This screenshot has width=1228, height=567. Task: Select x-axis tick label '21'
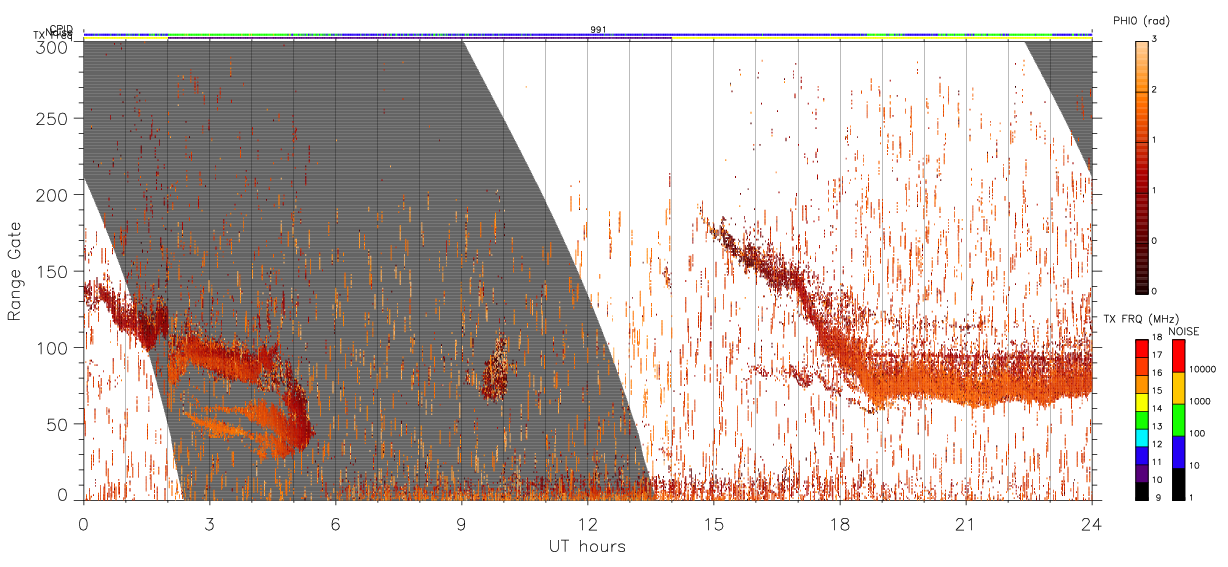(965, 524)
